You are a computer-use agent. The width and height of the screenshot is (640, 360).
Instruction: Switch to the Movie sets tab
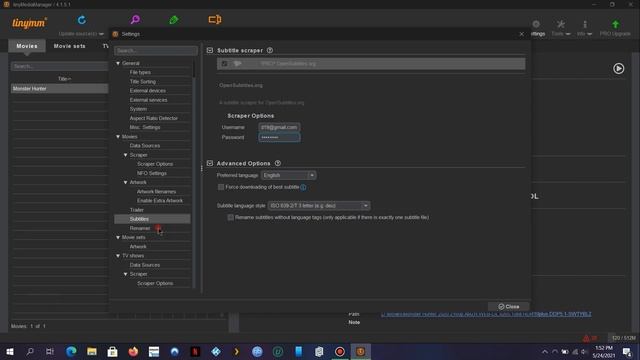70,46
